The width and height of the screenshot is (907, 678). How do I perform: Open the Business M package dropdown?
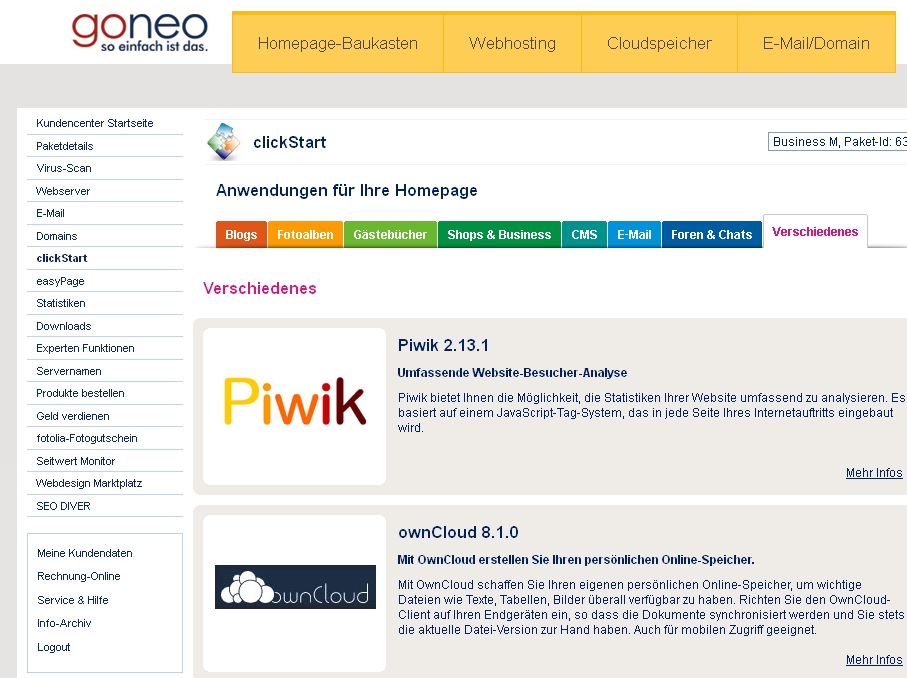(838, 142)
